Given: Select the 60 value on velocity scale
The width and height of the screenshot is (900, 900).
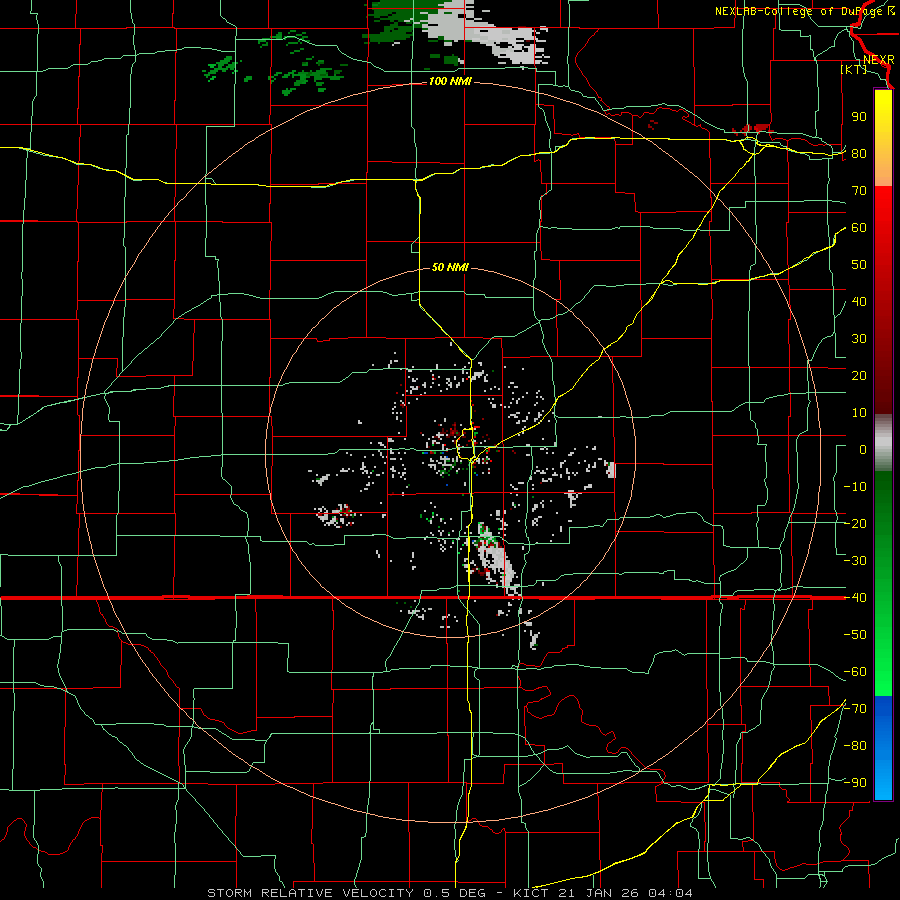Looking at the screenshot, I should 859,228.
